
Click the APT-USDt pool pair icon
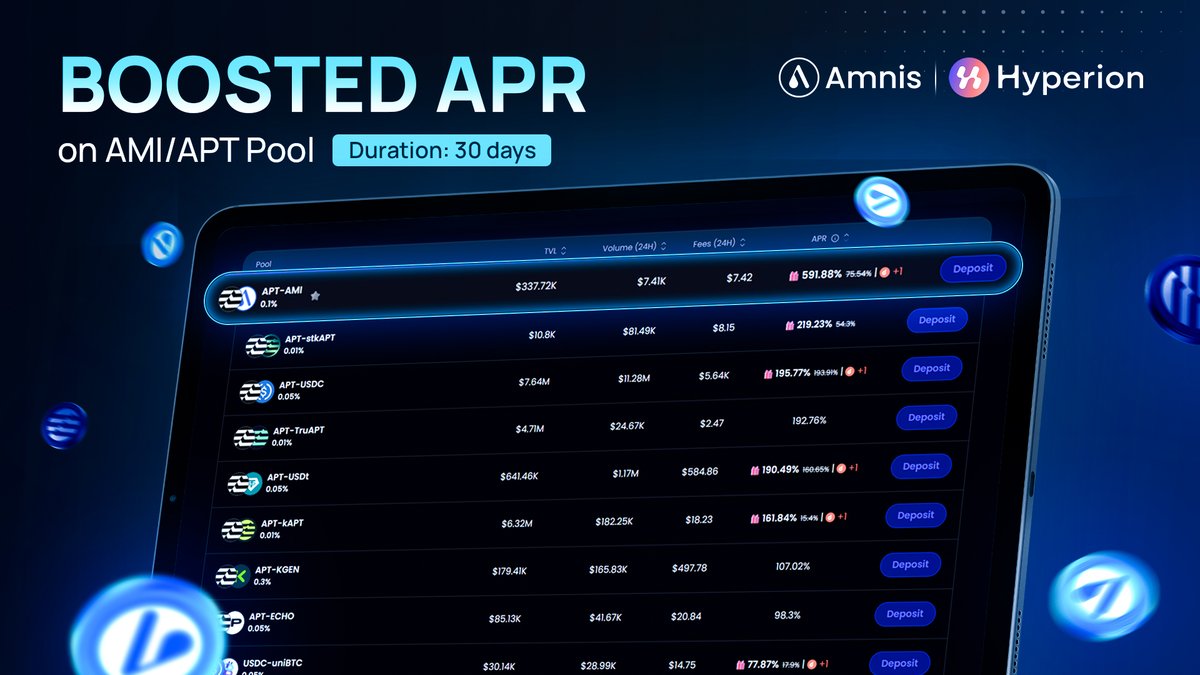pyautogui.click(x=244, y=484)
